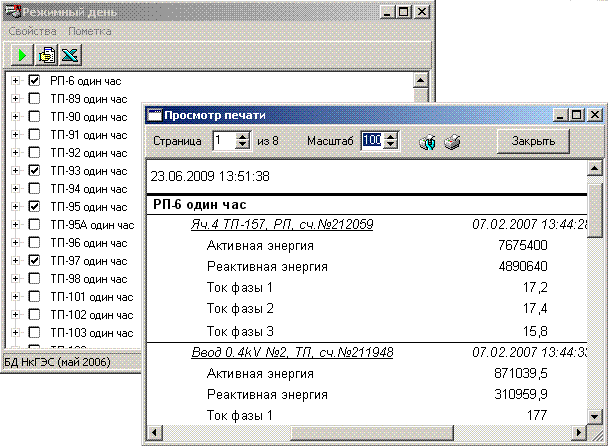The width and height of the screenshot is (608, 446).
Task: Check the ТП-90 один час checkbox
Action: pos(34,116)
